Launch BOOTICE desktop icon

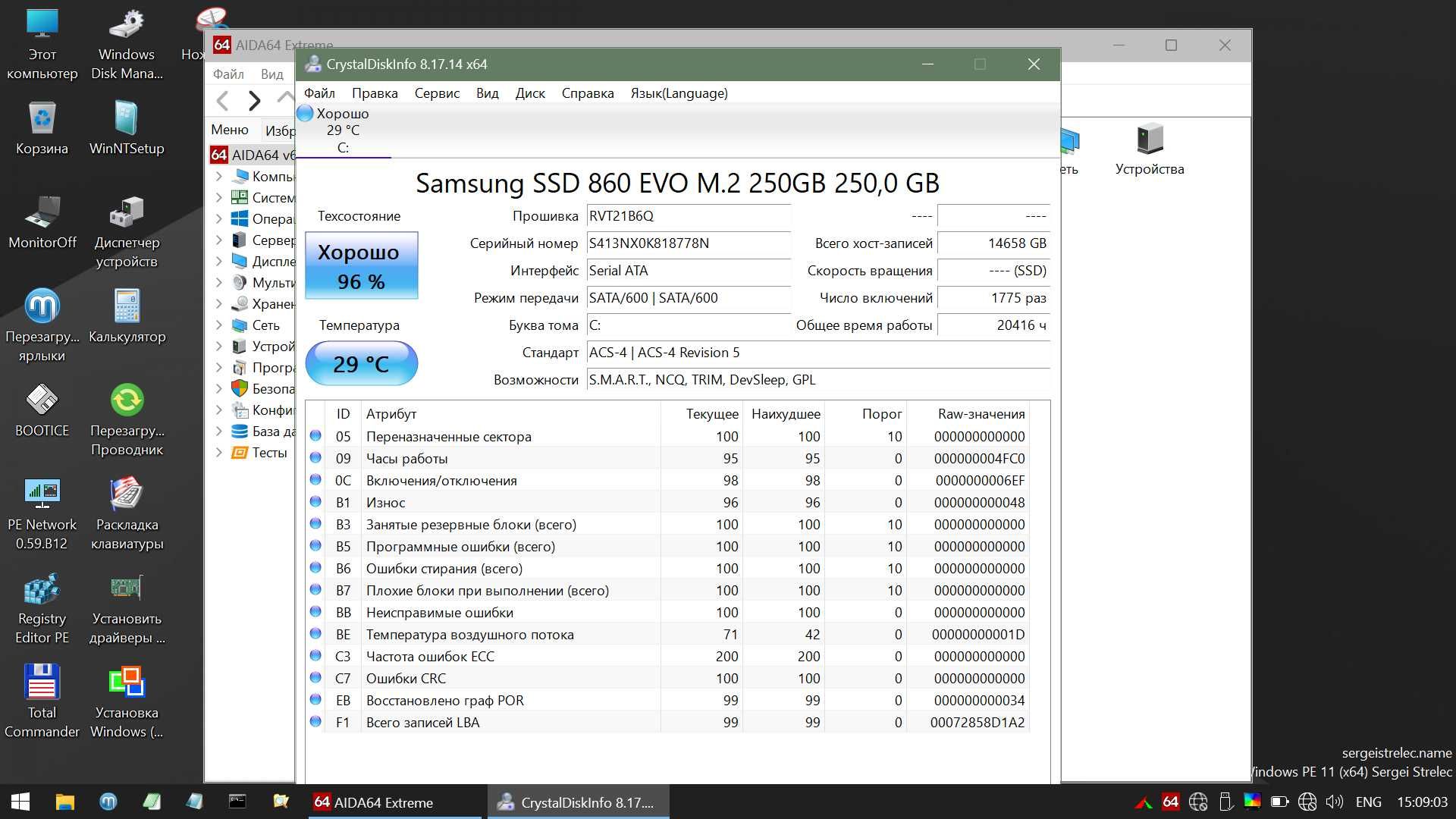(42, 410)
